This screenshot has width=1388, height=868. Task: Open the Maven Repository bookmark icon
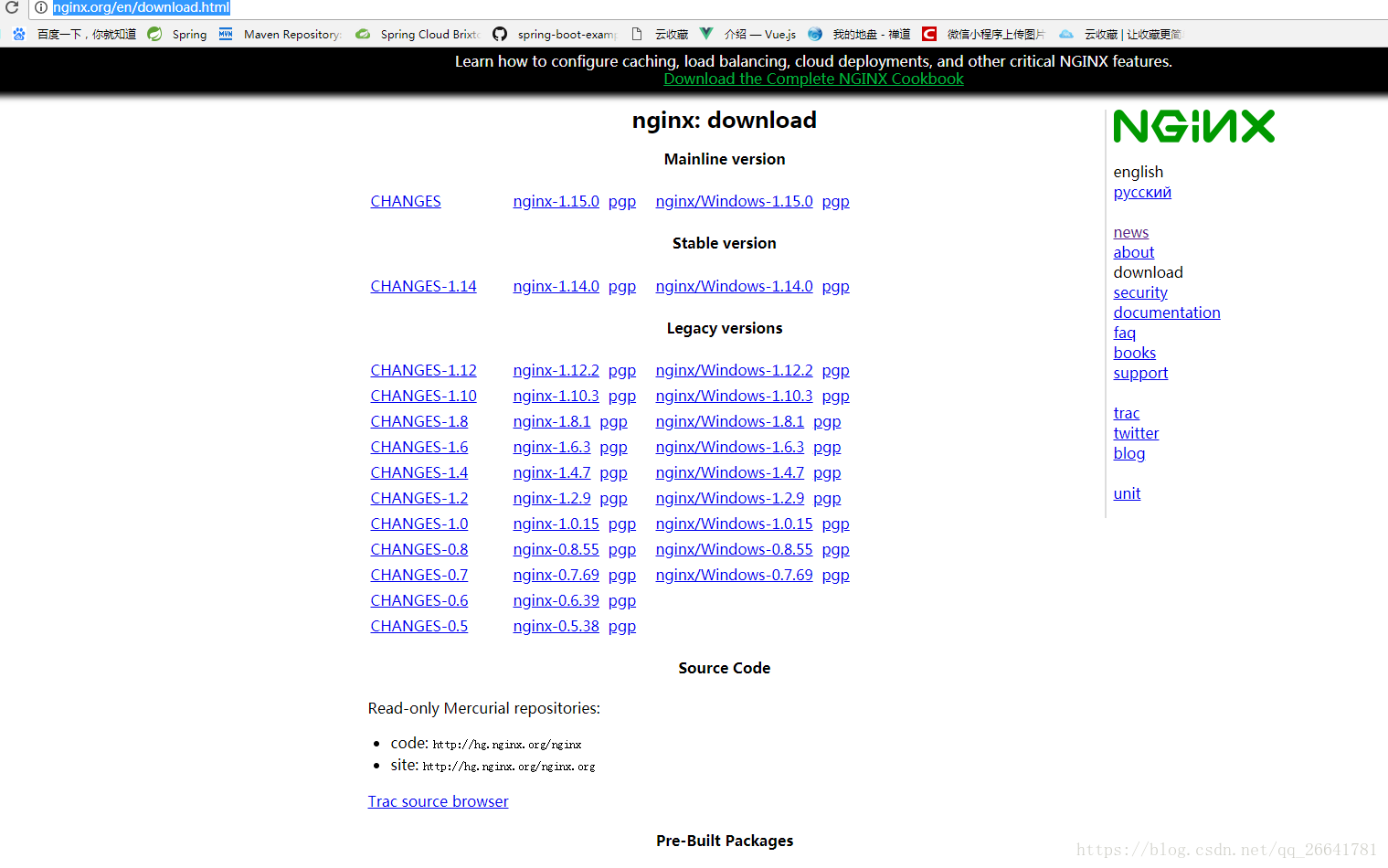pos(226,34)
